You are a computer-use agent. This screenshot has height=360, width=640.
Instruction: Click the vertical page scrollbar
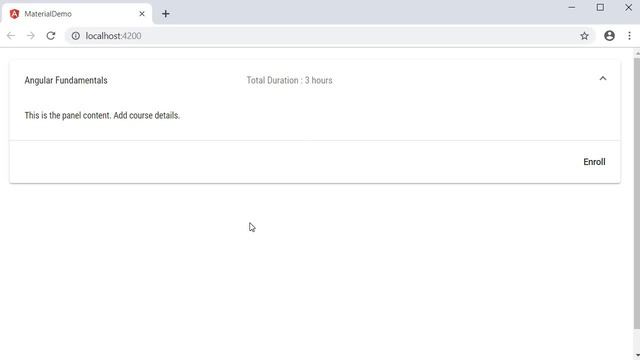(636, 193)
